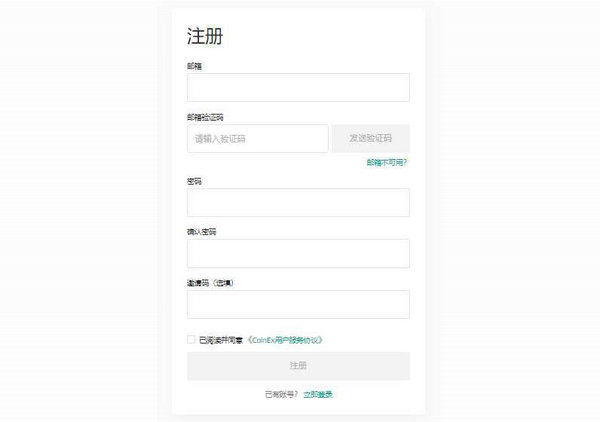Select the 确认密码 confirm password field

tap(298, 253)
